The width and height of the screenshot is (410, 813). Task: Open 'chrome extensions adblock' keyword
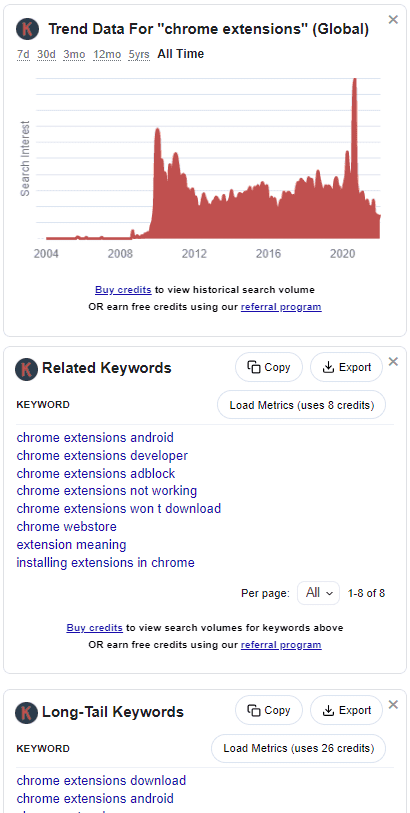(96, 473)
